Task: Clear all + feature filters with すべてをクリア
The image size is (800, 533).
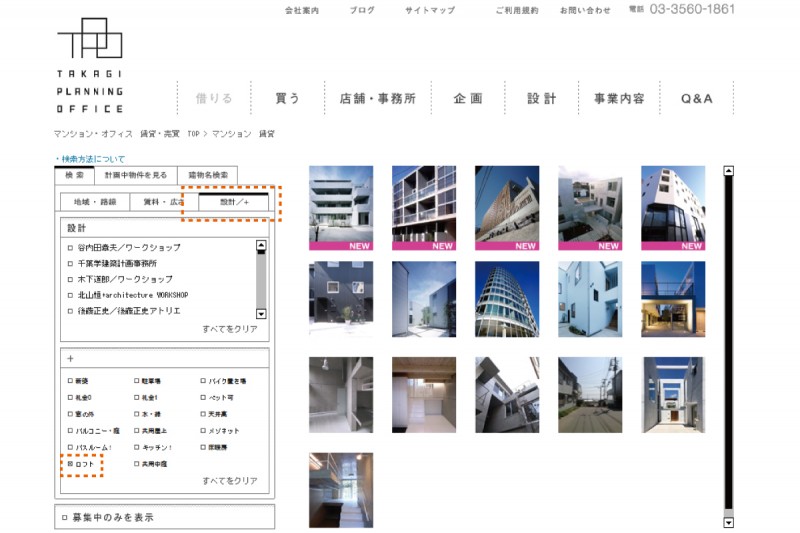Action: tap(230, 481)
